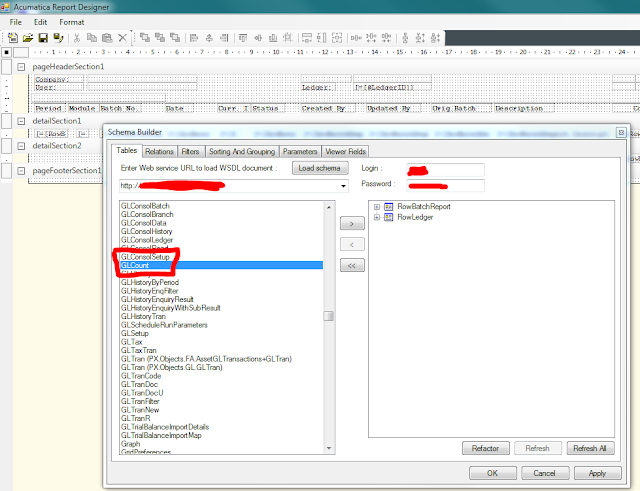Create a new report with the New icon
The height and width of the screenshot is (491, 640).
pyautogui.click(x=13, y=38)
